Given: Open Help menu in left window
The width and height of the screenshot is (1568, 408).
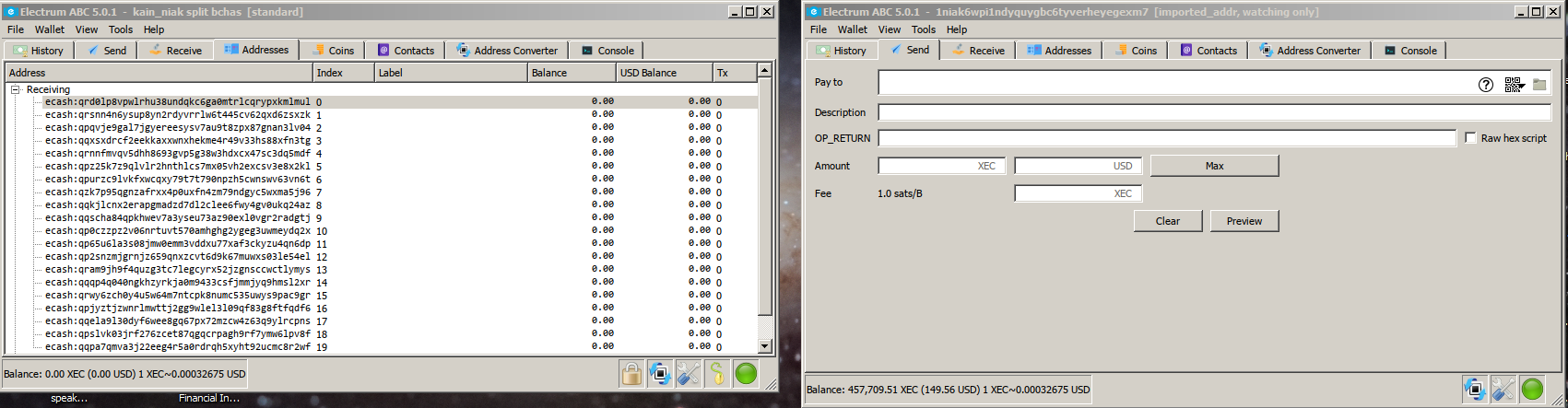Looking at the screenshot, I should [x=154, y=29].
